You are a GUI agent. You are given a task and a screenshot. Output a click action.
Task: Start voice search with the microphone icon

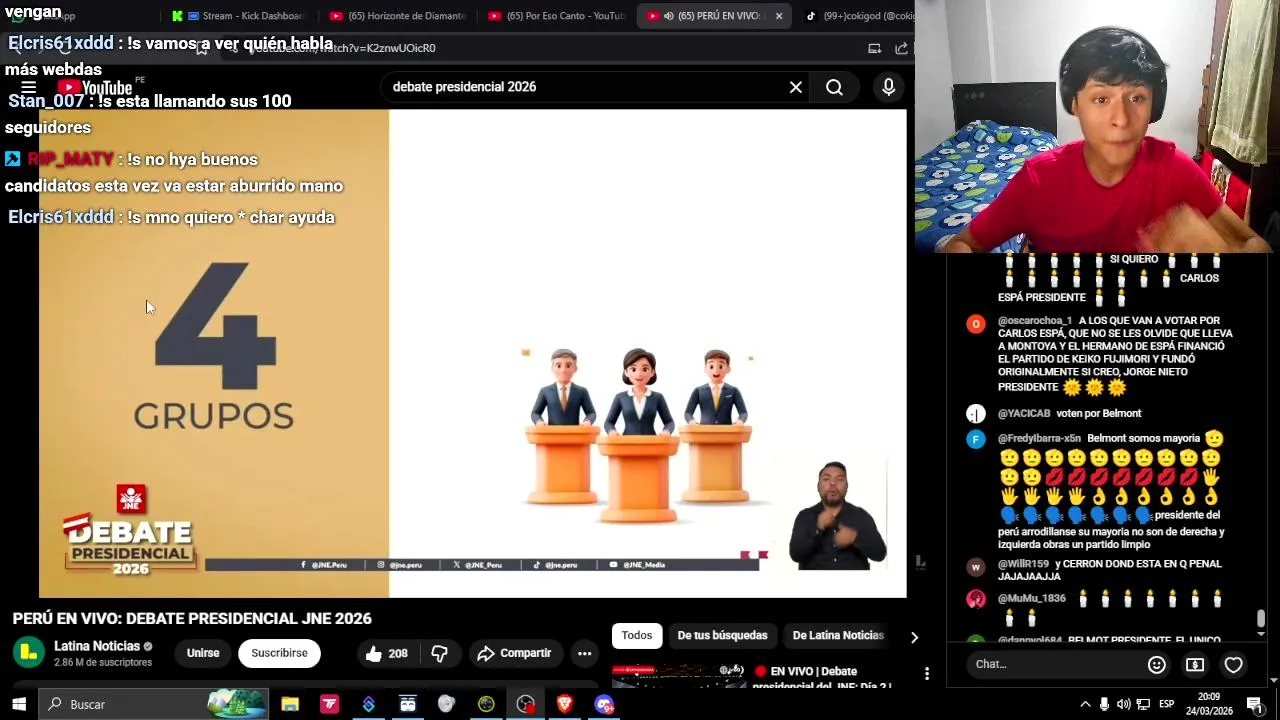[888, 87]
